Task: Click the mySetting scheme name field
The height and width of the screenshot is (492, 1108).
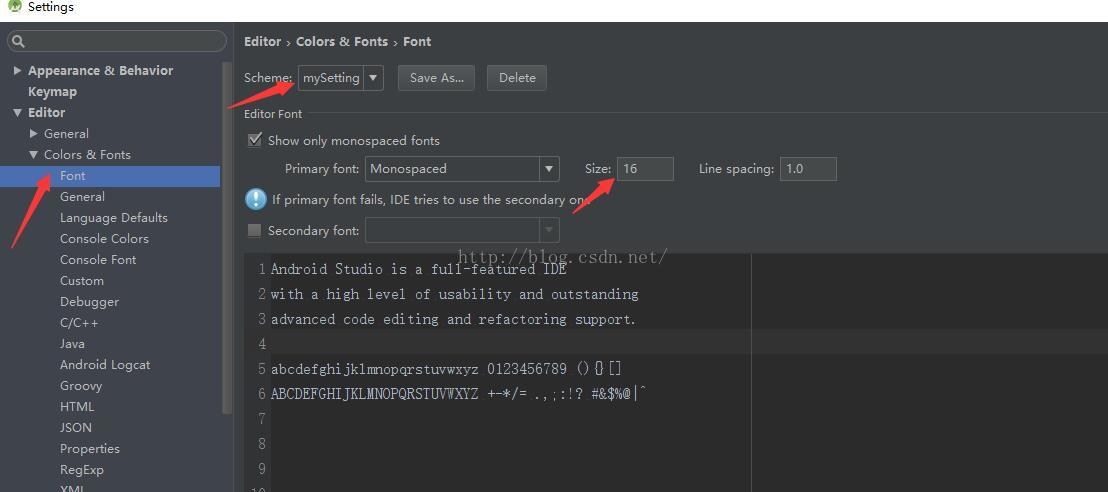Action: [331, 78]
